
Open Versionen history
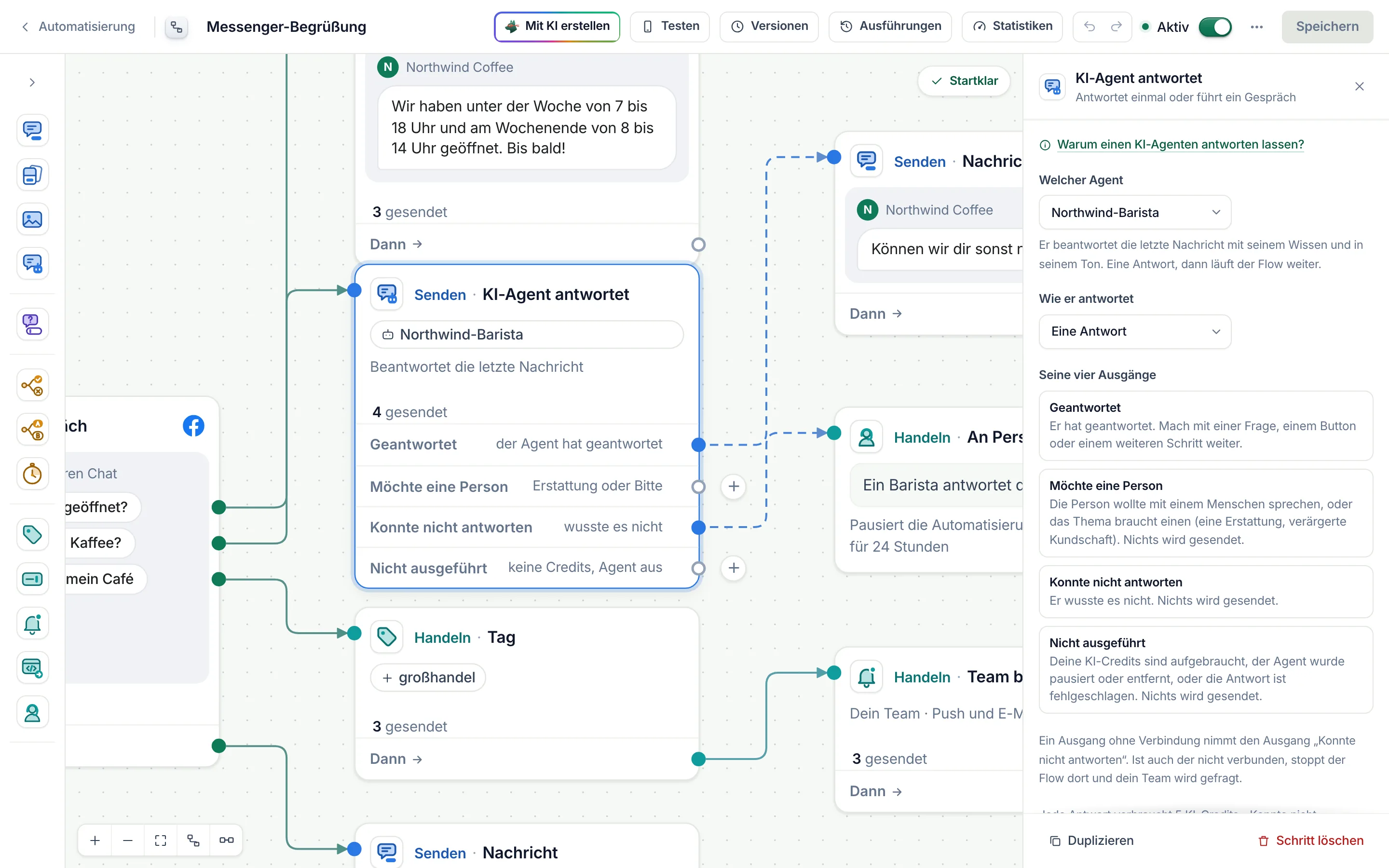[769, 27]
